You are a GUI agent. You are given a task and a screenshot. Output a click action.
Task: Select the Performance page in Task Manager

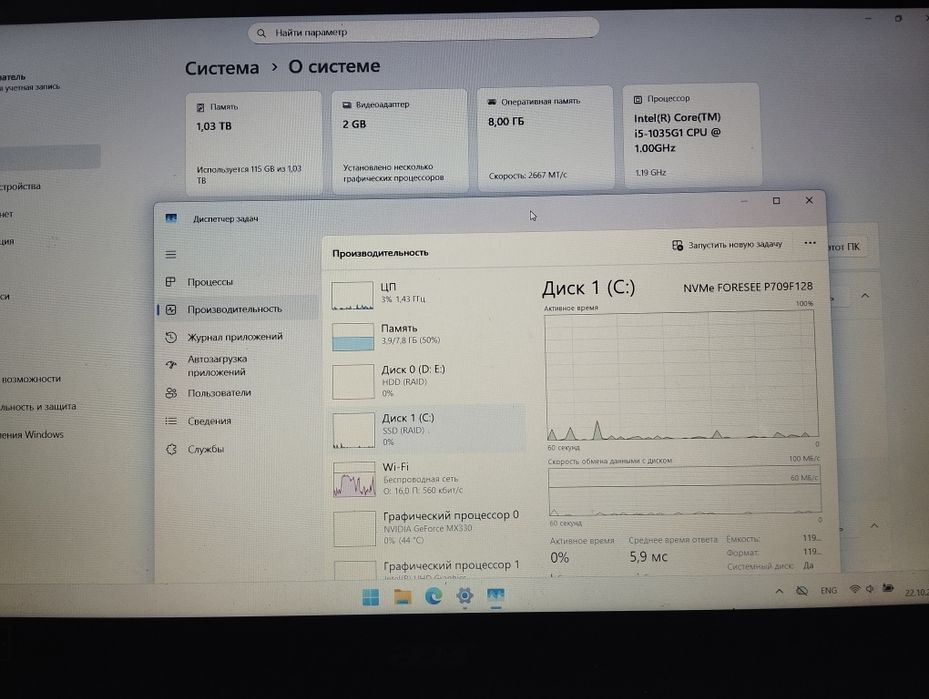pos(237,309)
